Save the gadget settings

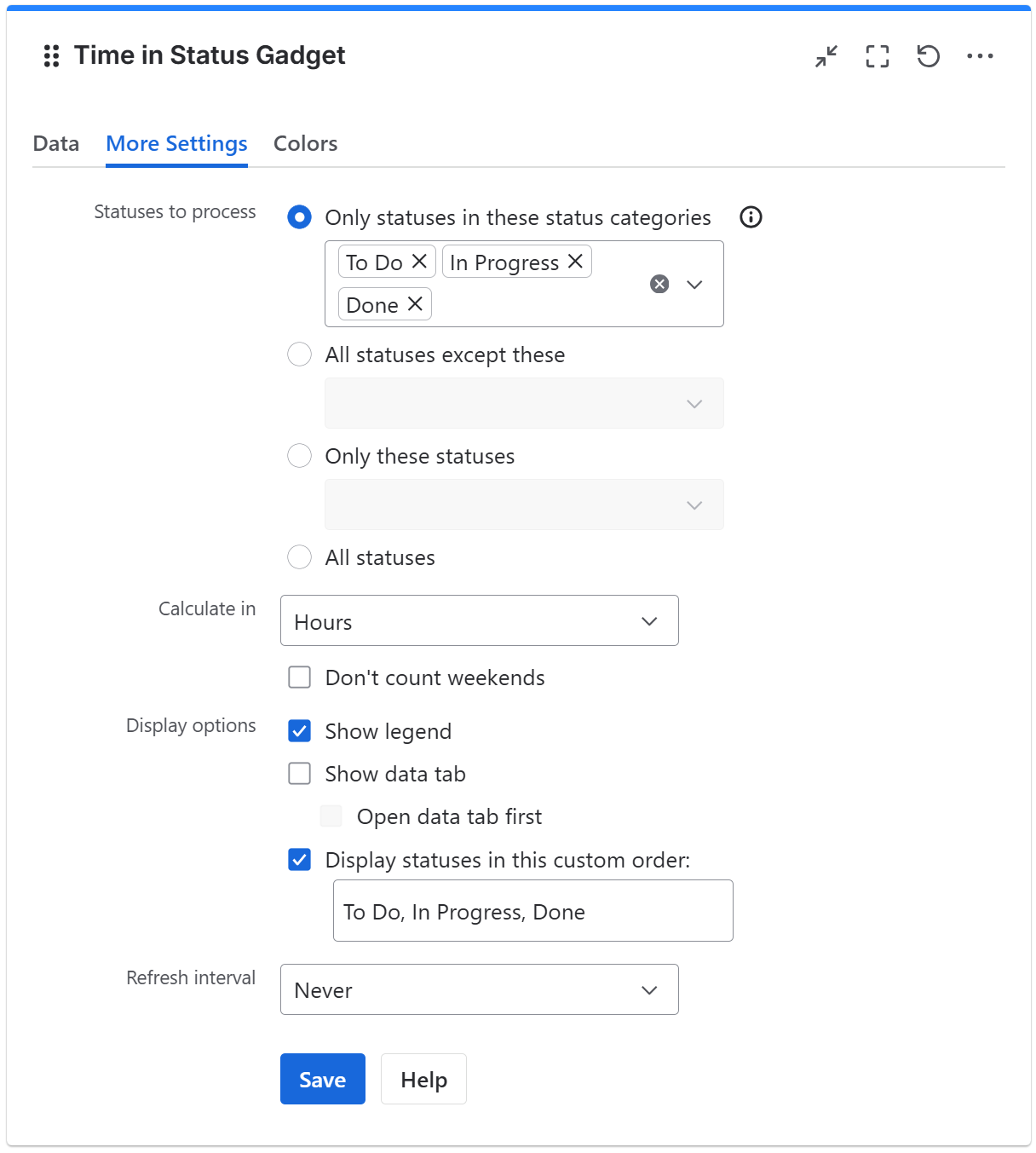322,1079
